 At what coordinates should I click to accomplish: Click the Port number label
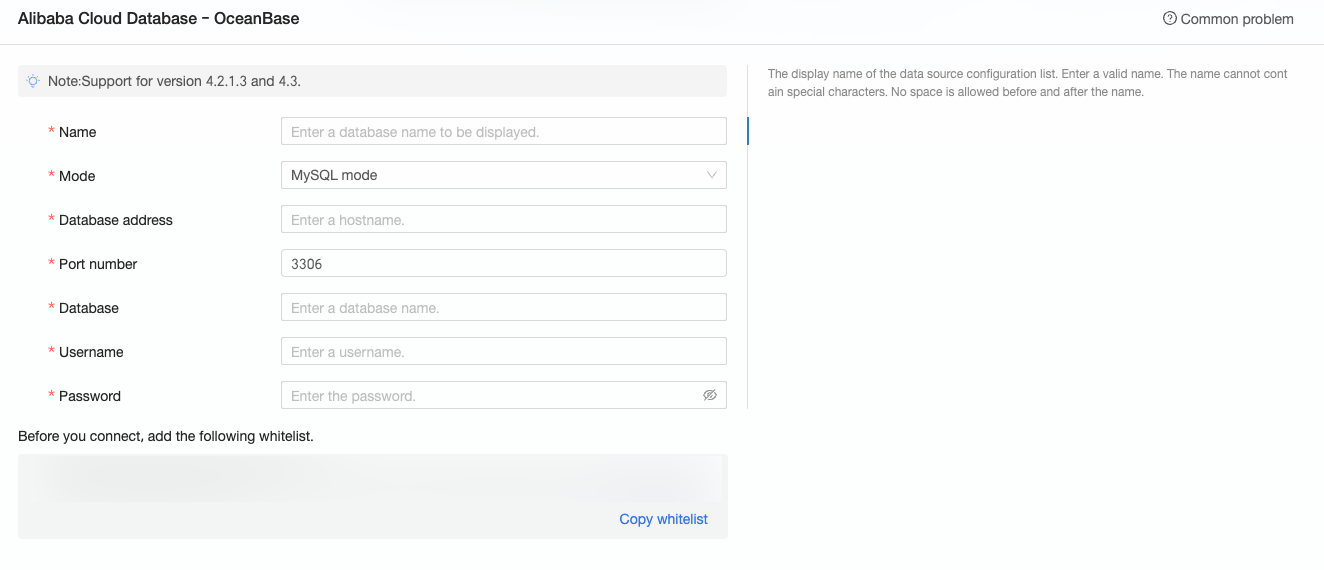98,264
